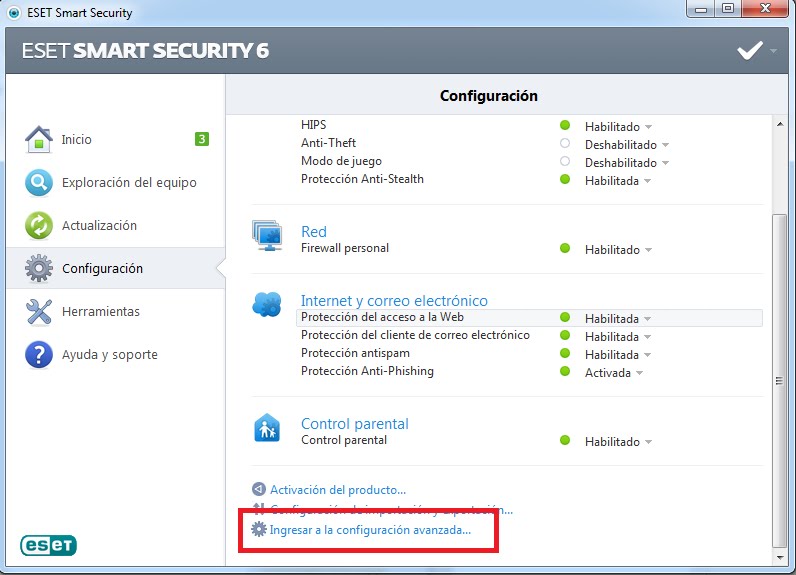Click the Inicio house icon

[x=38, y=140]
